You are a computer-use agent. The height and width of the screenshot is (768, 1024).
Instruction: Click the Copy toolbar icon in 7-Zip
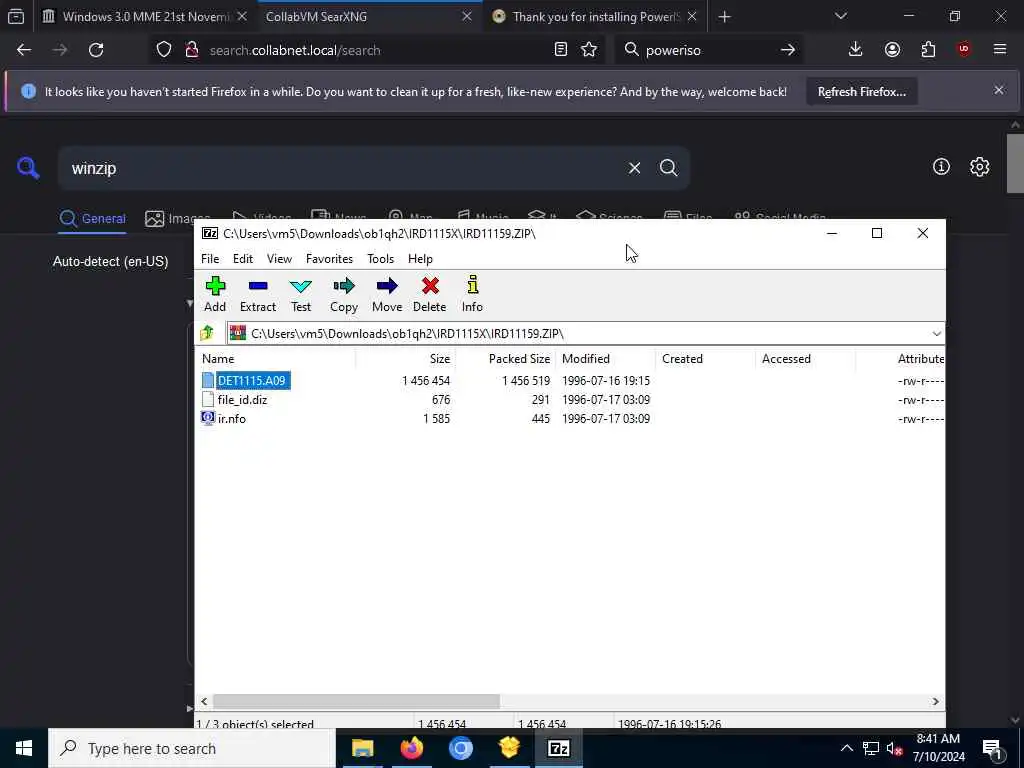[x=344, y=294]
